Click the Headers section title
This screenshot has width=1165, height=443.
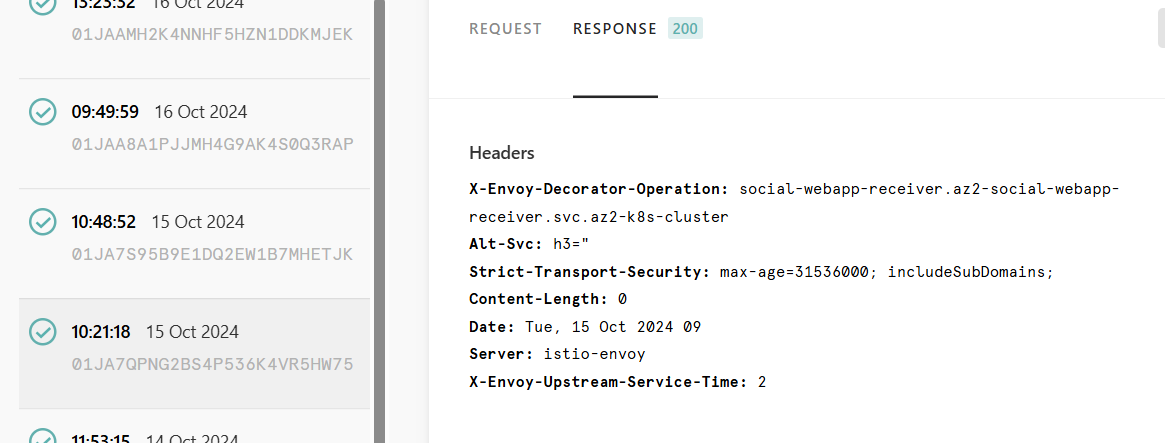(x=502, y=153)
